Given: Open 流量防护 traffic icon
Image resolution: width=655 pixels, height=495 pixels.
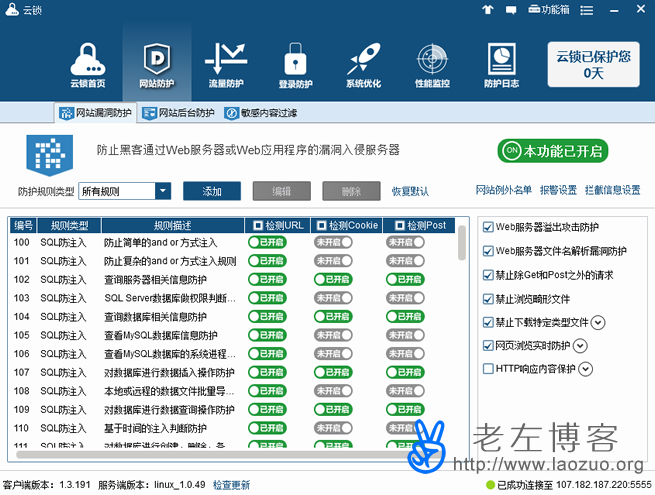Looking at the screenshot, I should click(x=226, y=65).
